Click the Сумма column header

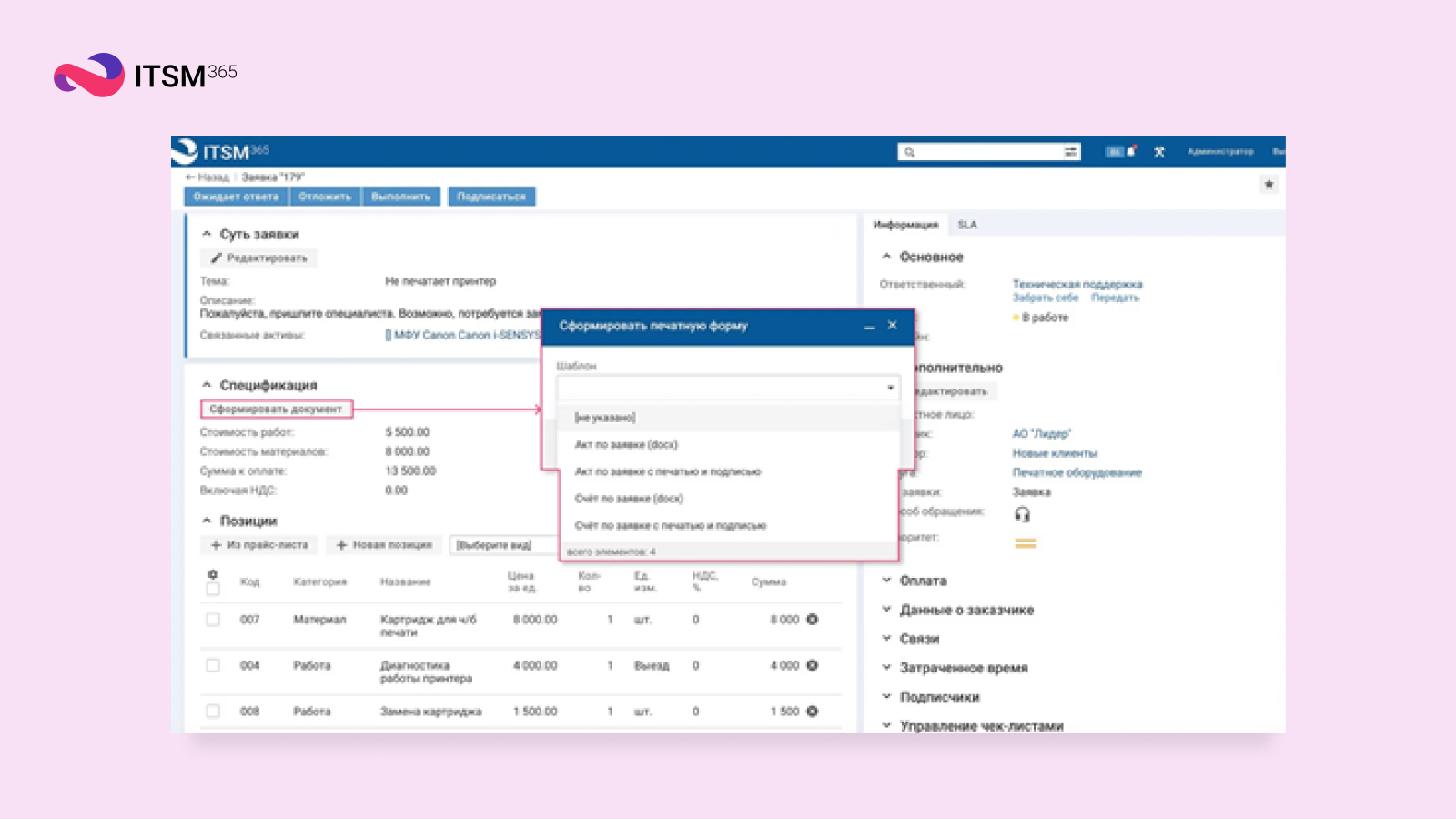coord(769,582)
